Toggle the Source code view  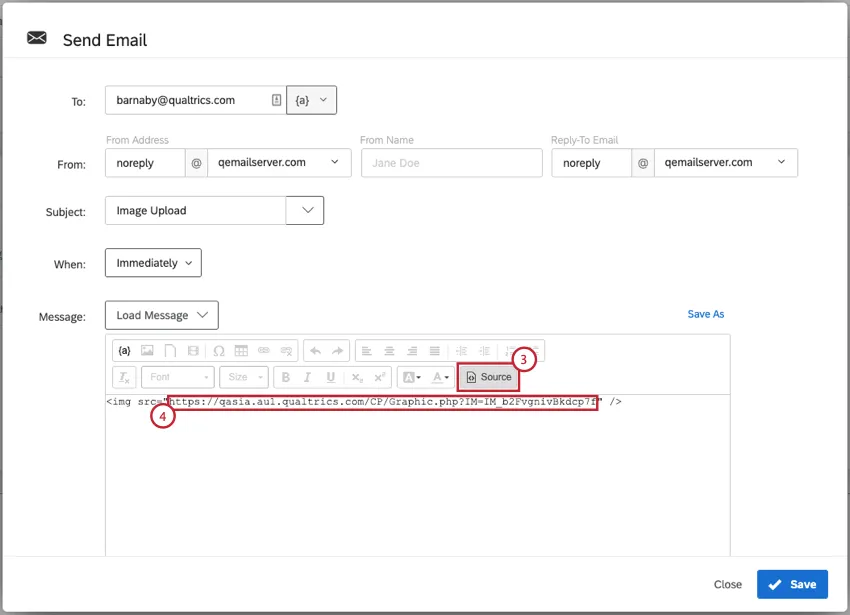click(x=488, y=378)
